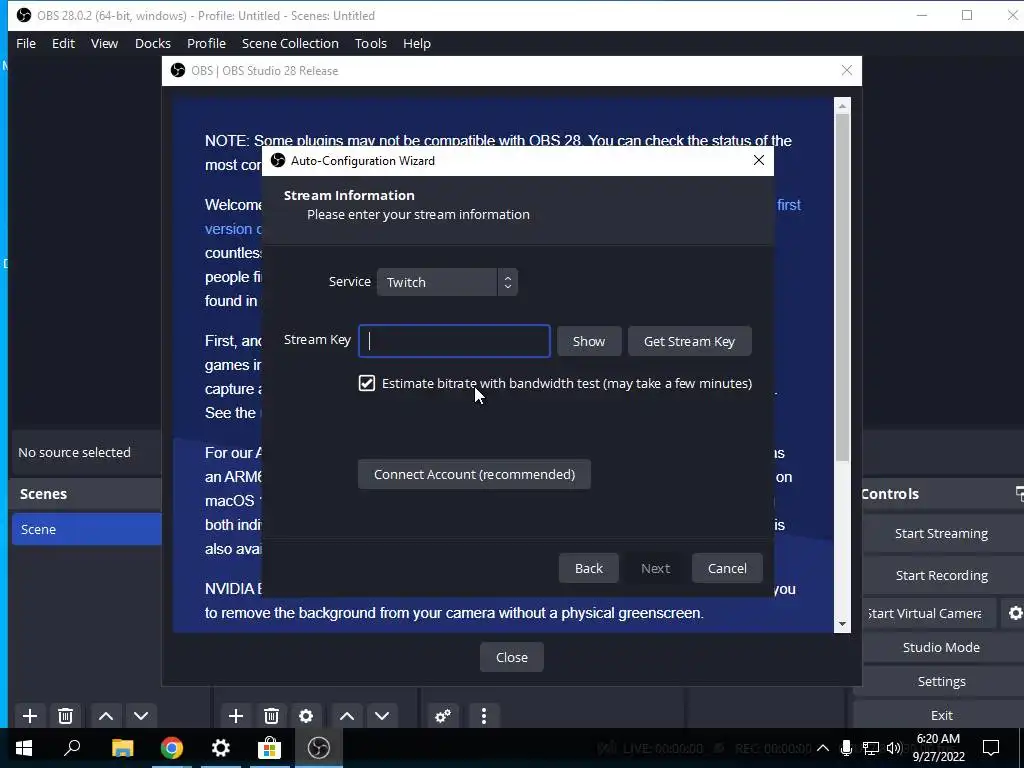Screen dimensions: 1024x768
Task: Click the microphone tray icon
Action: pyautogui.click(x=846, y=748)
